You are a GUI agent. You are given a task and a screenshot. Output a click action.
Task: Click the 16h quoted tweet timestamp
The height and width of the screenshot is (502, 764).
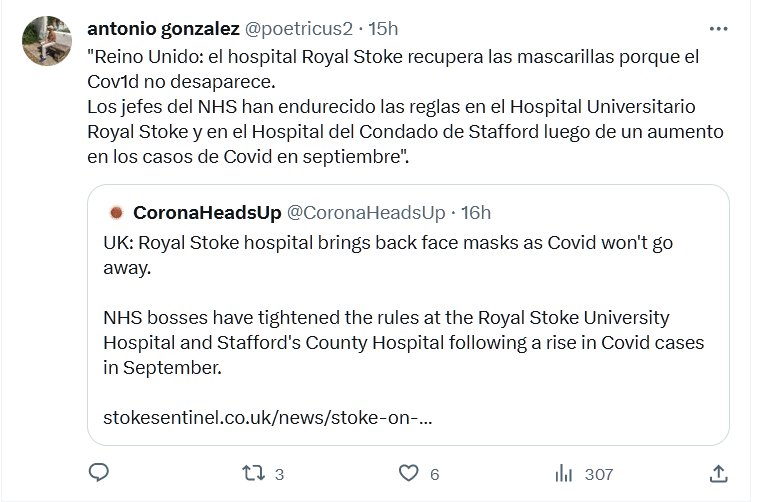click(x=476, y=212)
